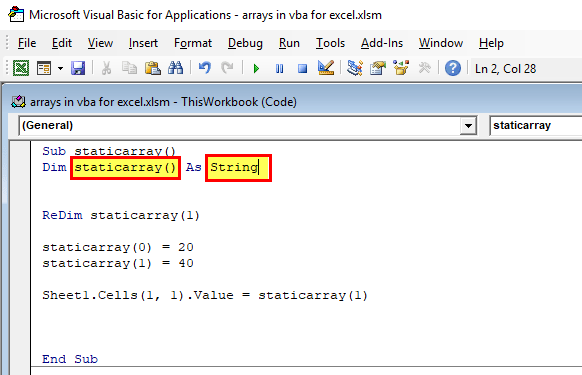Click the Find binoculars icon
The height and width of the screenshot is (375, 582).
point(176,68)
